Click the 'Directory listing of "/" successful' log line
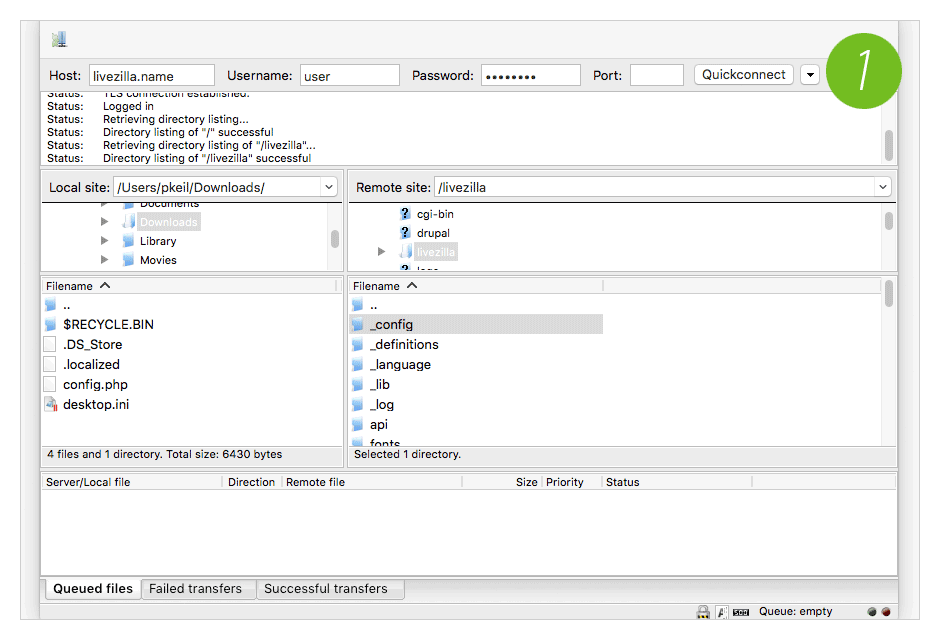 pos(188,132)
